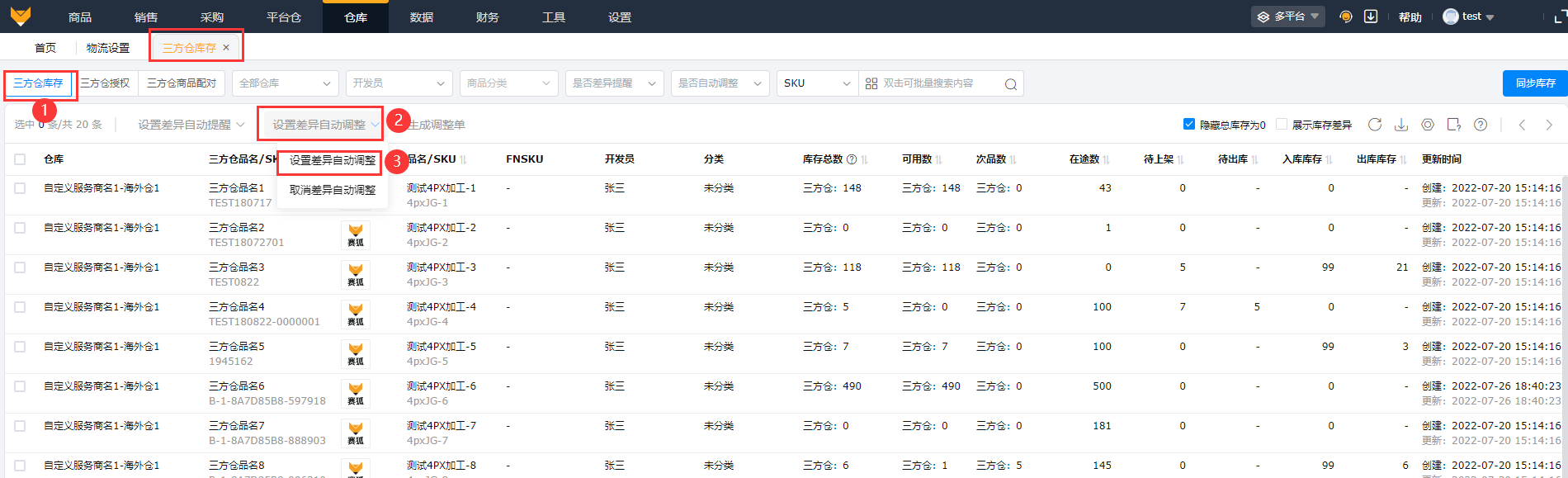Open the 销售 top menu
The height and width of the screenshot is (478, 1568).
[146, 17]
